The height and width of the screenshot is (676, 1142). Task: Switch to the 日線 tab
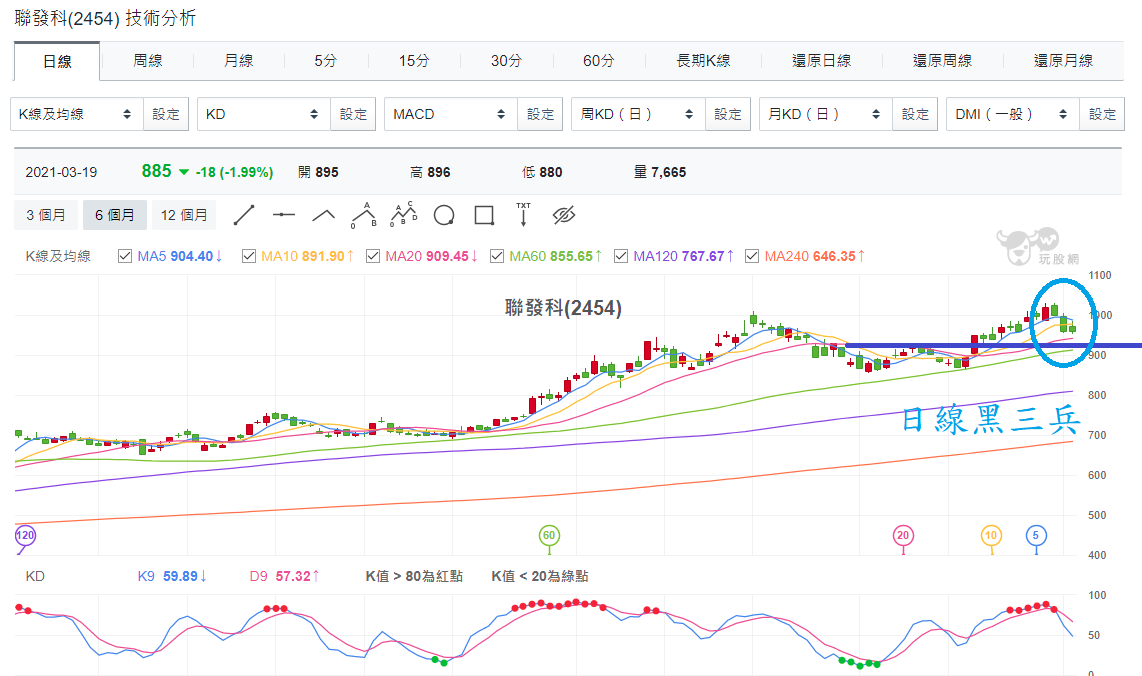coord(57,61)
